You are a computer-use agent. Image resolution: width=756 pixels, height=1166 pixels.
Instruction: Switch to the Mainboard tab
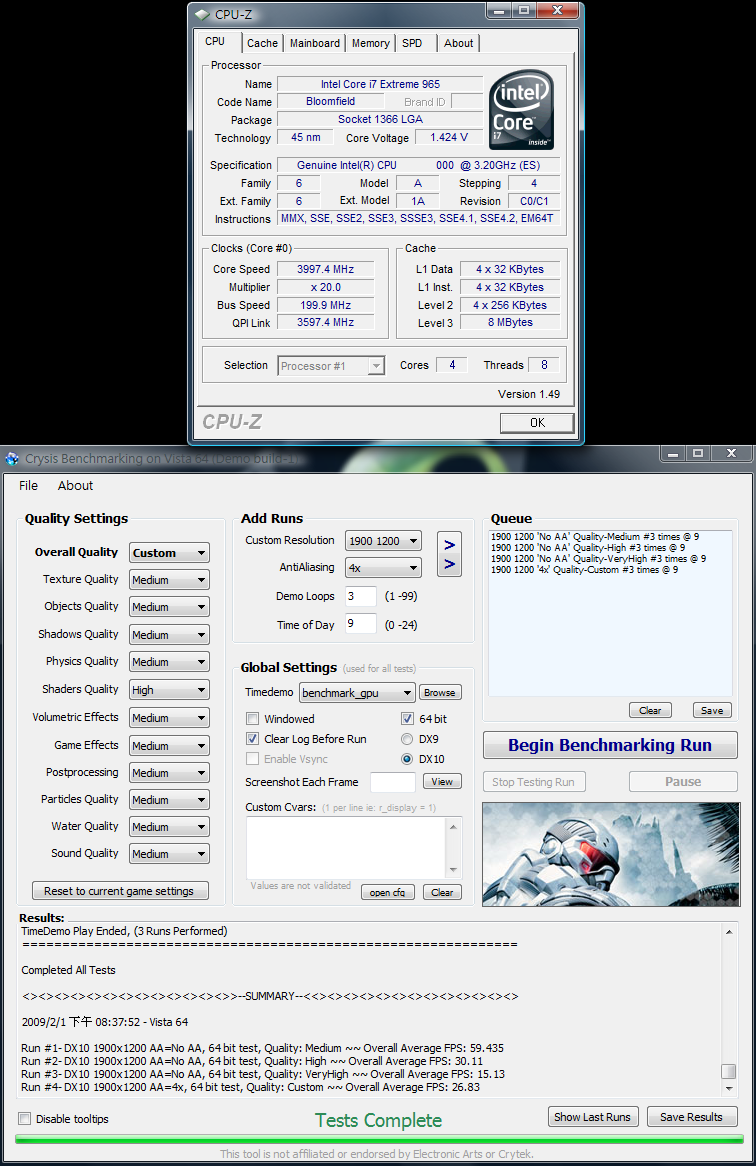click(x=315, y=43)
